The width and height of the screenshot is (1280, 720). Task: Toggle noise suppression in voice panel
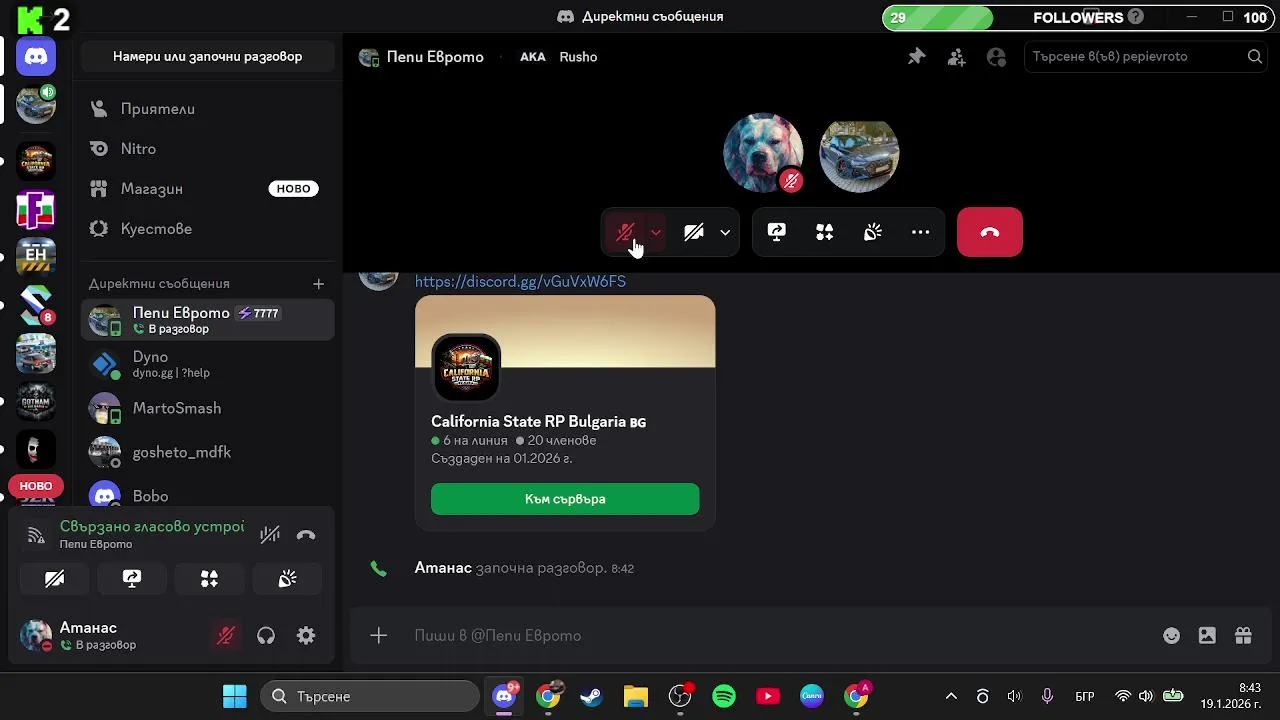click(270, 535)
